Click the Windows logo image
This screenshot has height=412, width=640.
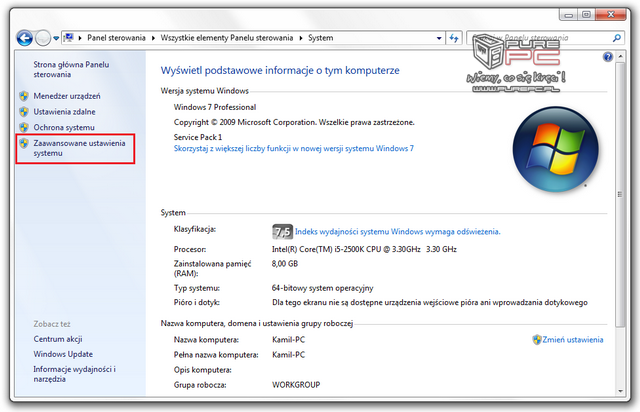click(x=556, y=149)
